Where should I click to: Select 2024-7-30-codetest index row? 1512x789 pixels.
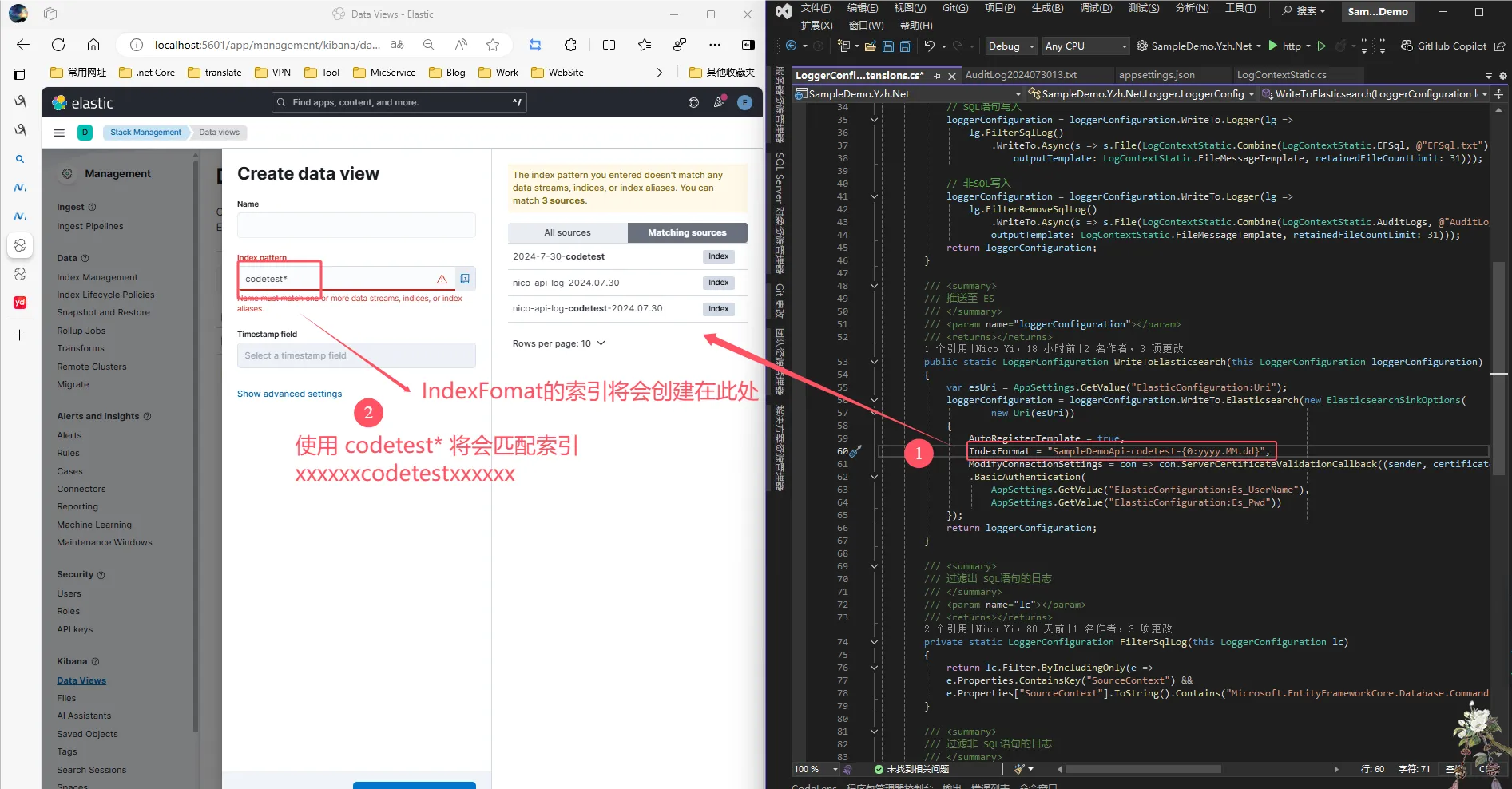pos(628,256)
